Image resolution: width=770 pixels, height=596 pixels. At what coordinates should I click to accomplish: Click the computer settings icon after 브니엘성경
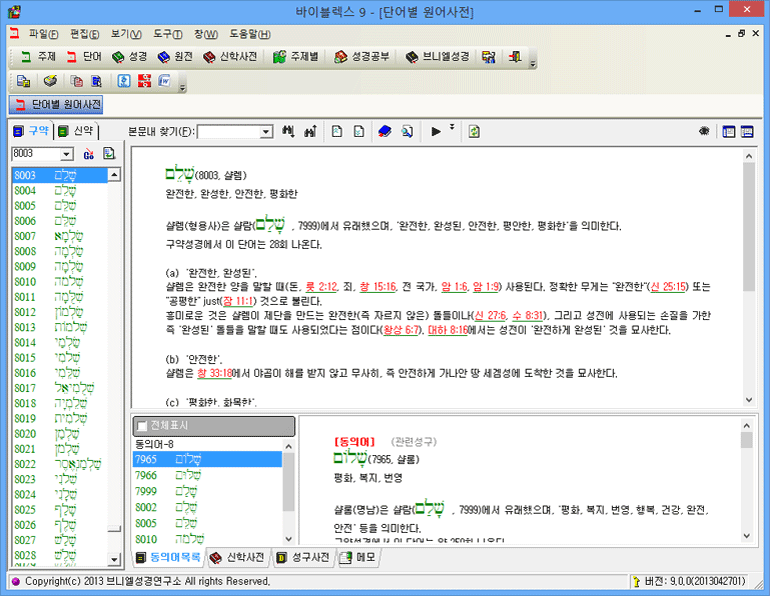[488, 57]
